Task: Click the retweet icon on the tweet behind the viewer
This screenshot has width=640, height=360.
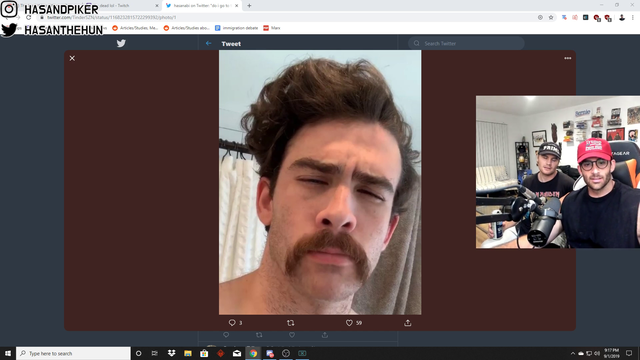Action: [259, 335]
